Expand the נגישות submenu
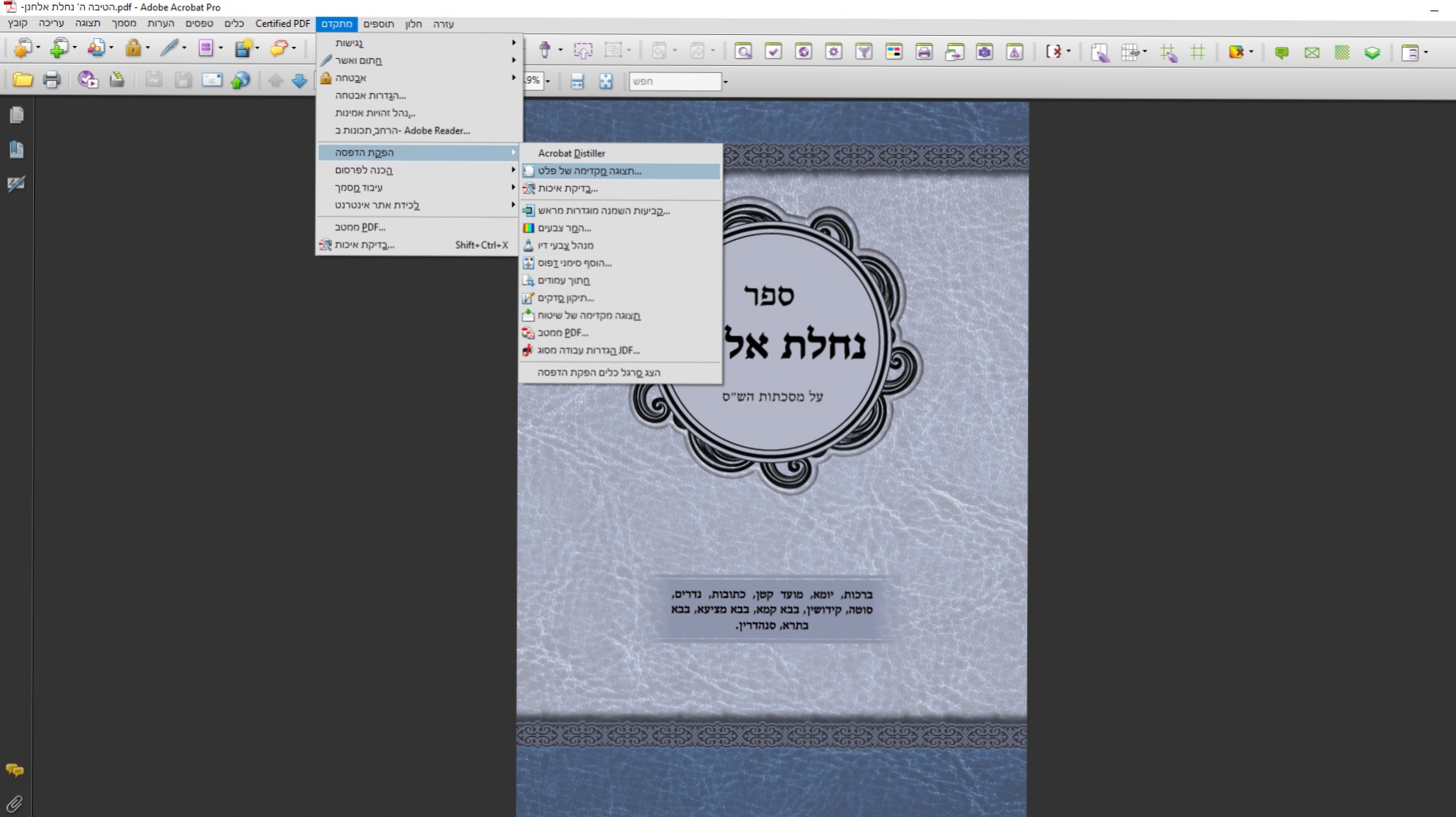This screenshot has height=817, width=1456. pyautogui.click(x=419, y=43)
